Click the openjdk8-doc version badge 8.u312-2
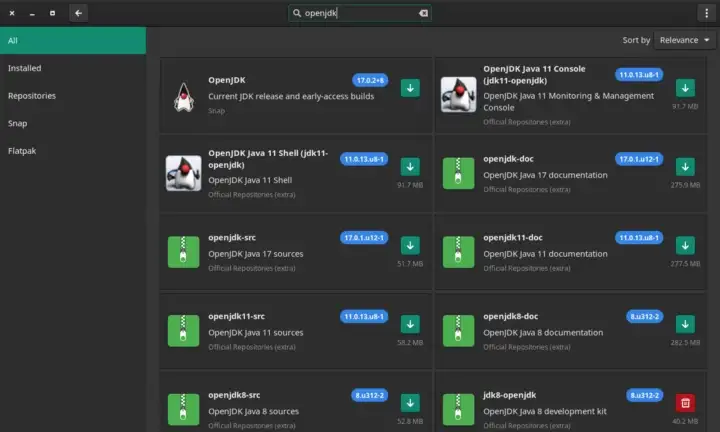The width and height of the screenshot is (720, 432). (x=644, y=317)
